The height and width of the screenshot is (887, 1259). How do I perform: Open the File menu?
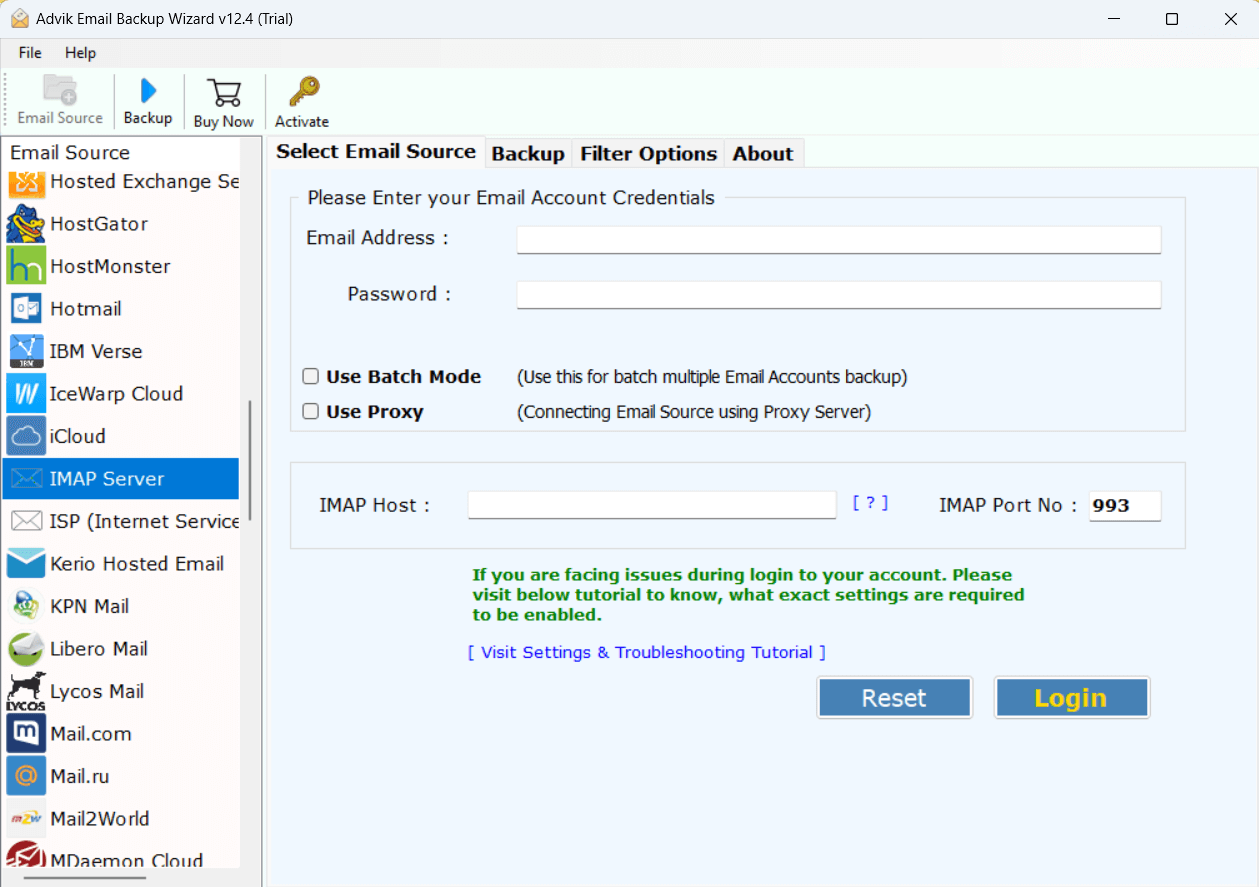pos(30,53)
